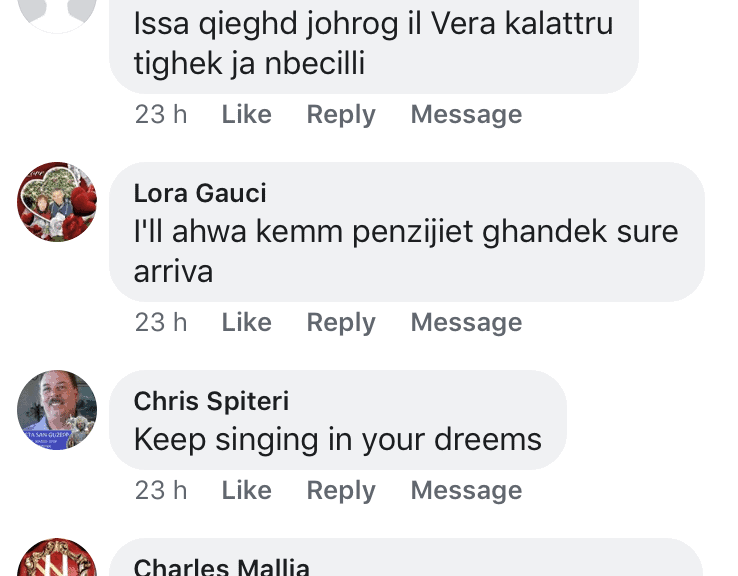Message the author of the Vera kalattru comment

(466, 115)
